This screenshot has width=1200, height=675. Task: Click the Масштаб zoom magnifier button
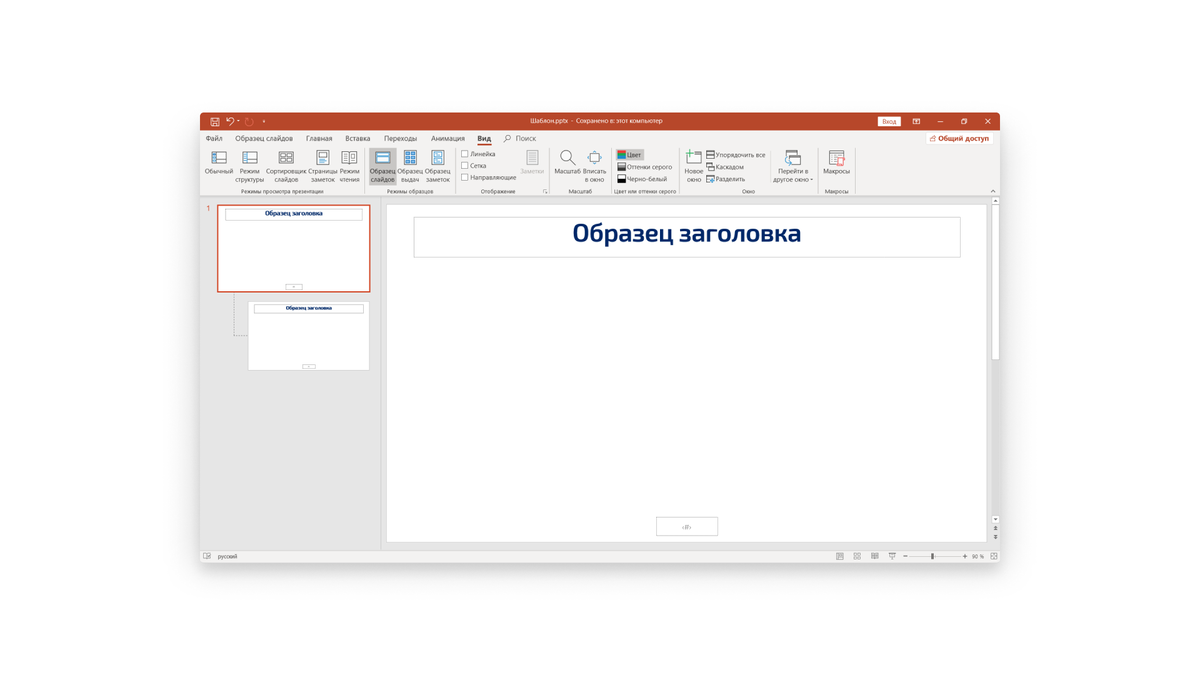(567, 163)
